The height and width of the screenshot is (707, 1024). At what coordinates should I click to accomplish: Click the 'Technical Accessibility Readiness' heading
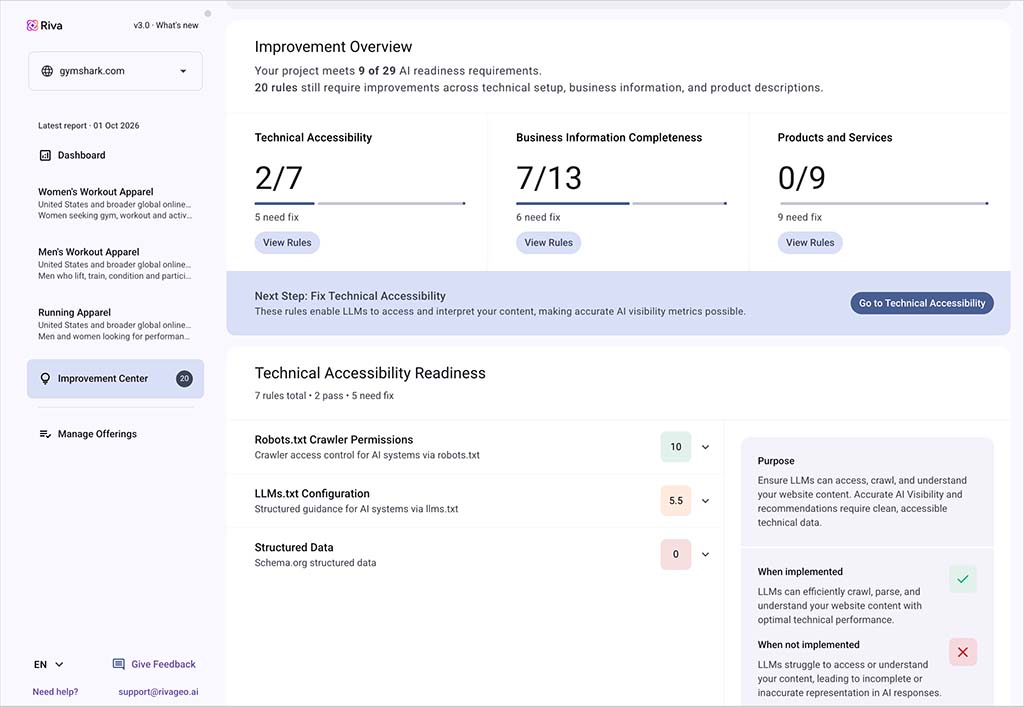click(x=370, y=373)
